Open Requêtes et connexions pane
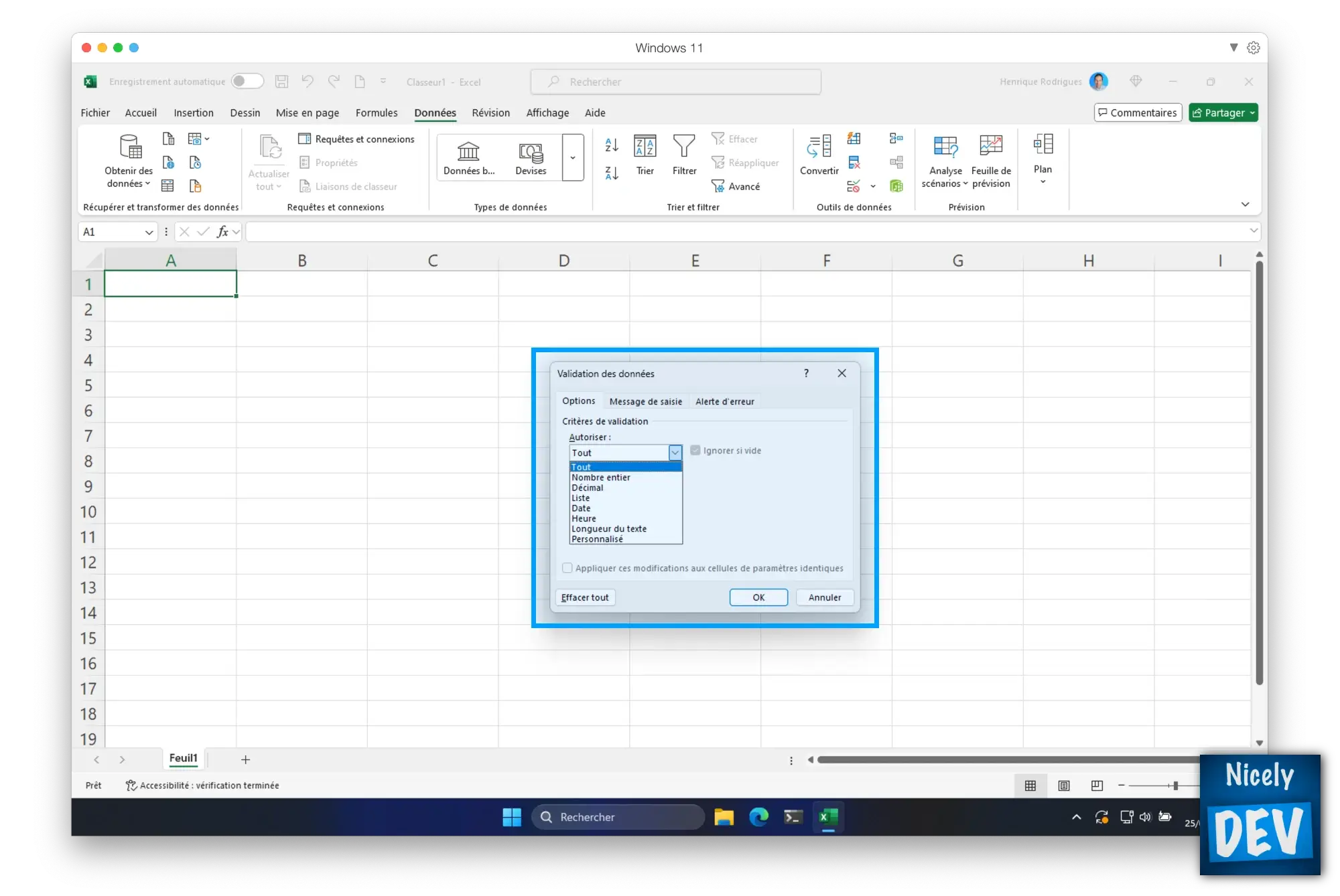Screen dimensions: 1340x896 click(x=356, y=139)
